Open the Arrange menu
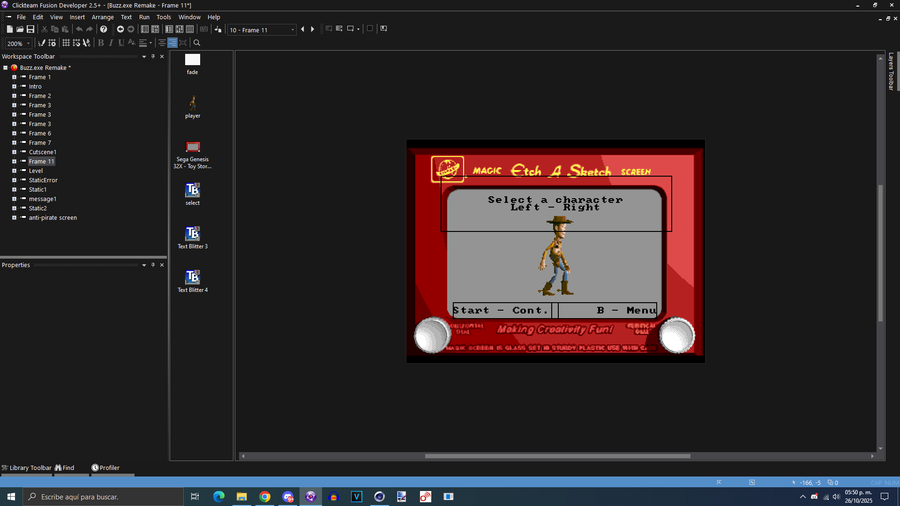The image size is (900, 506). point(103,17)
